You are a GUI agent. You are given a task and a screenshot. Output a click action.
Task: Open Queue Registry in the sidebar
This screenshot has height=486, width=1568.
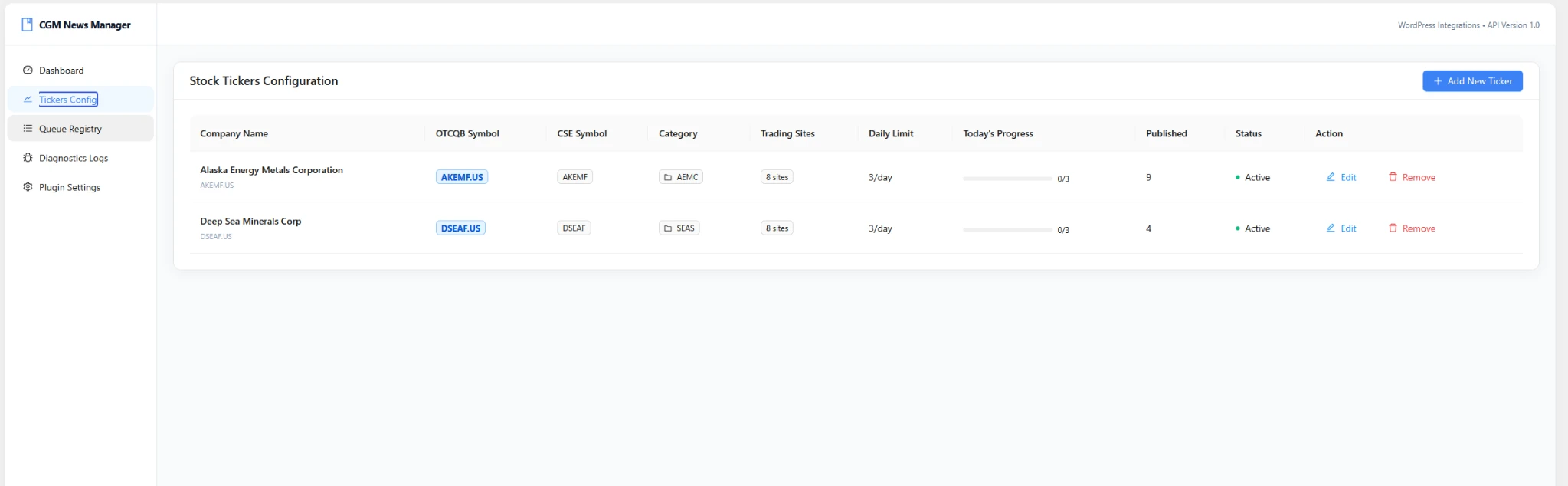pos(80,128)
